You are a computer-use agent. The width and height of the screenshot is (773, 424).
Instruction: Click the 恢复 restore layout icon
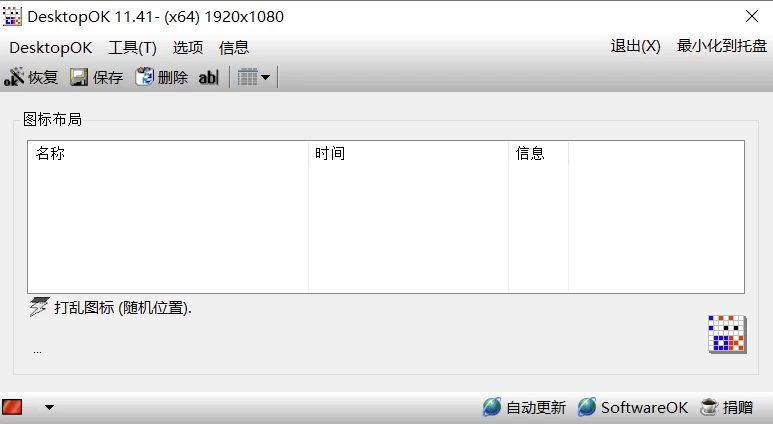16,77
